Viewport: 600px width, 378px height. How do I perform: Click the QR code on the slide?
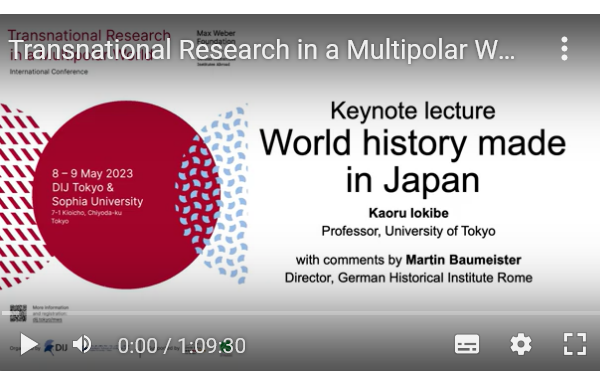[18, 313]
